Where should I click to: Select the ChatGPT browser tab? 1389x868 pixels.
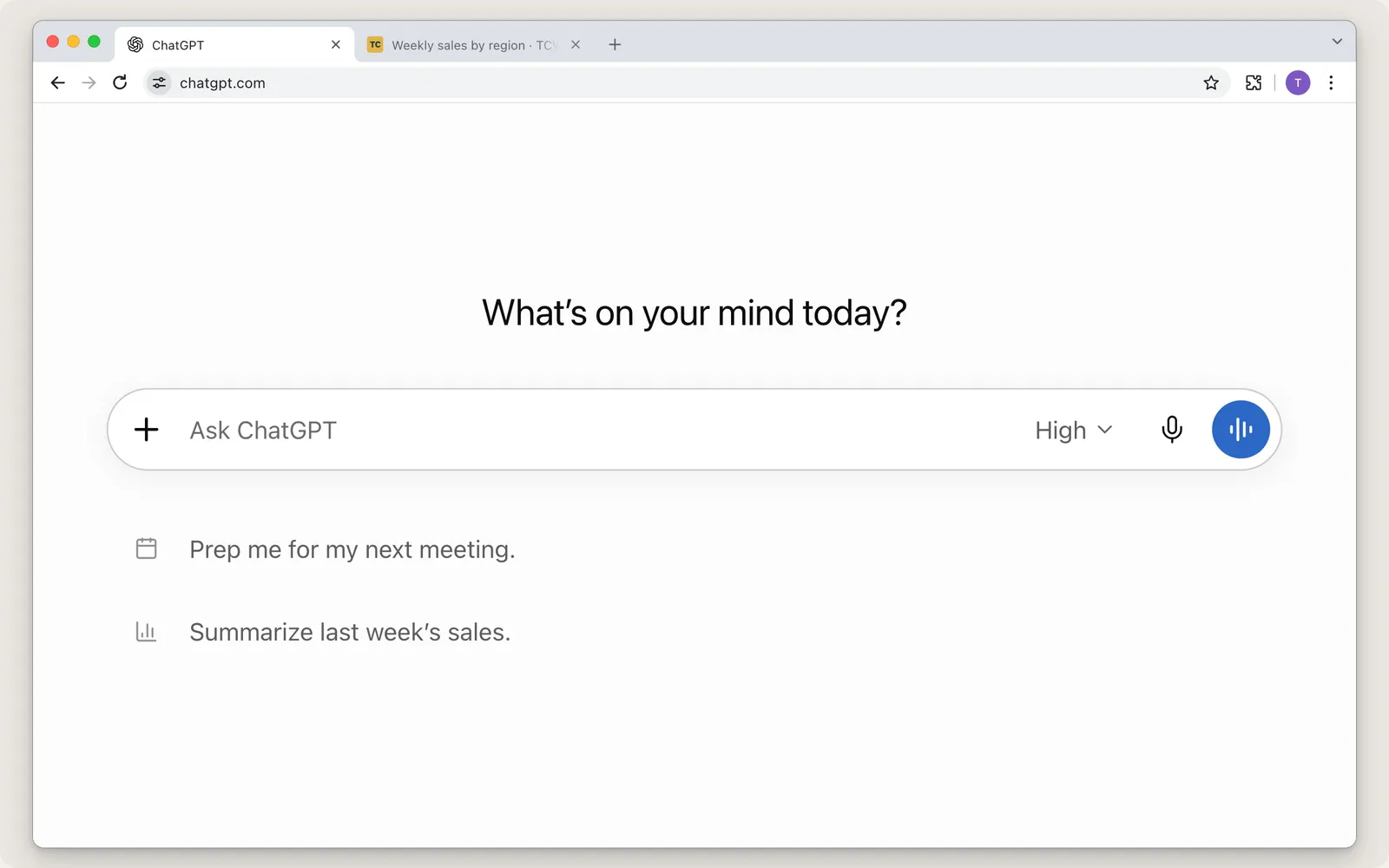(x=234, y=45)
